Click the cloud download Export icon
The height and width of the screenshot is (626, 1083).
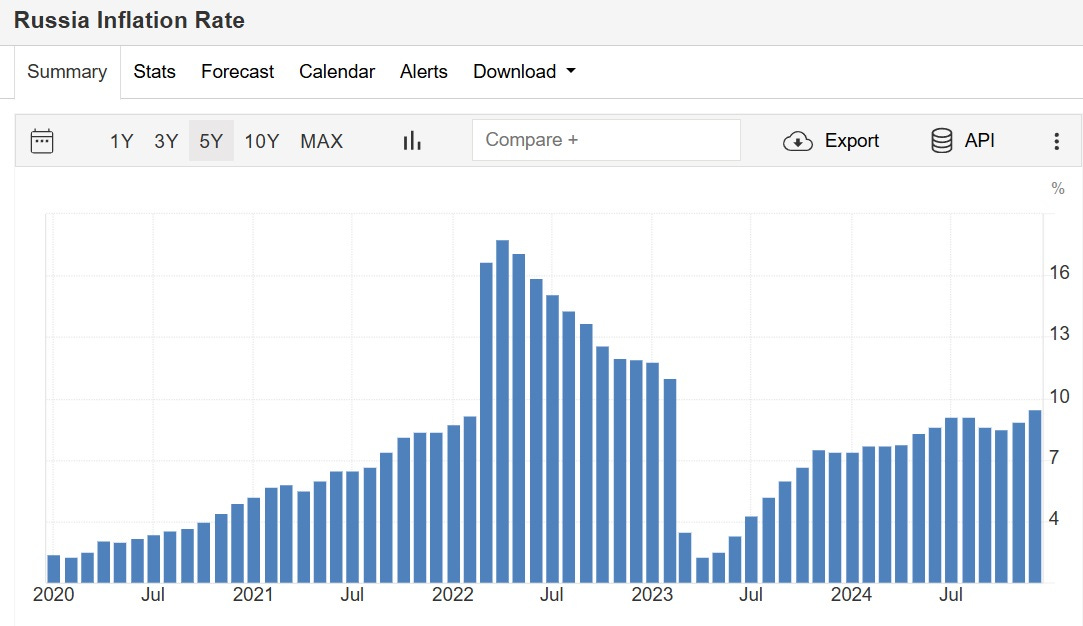click(x=797, y=141)
